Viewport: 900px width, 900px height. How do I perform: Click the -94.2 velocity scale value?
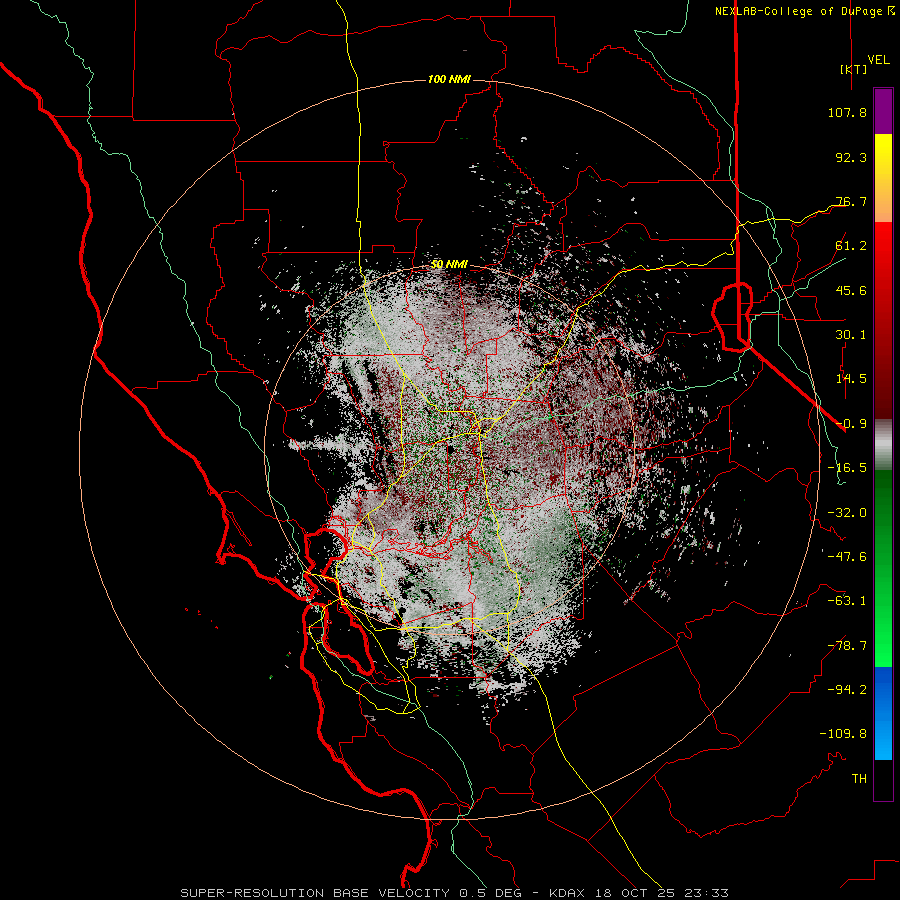847,690
